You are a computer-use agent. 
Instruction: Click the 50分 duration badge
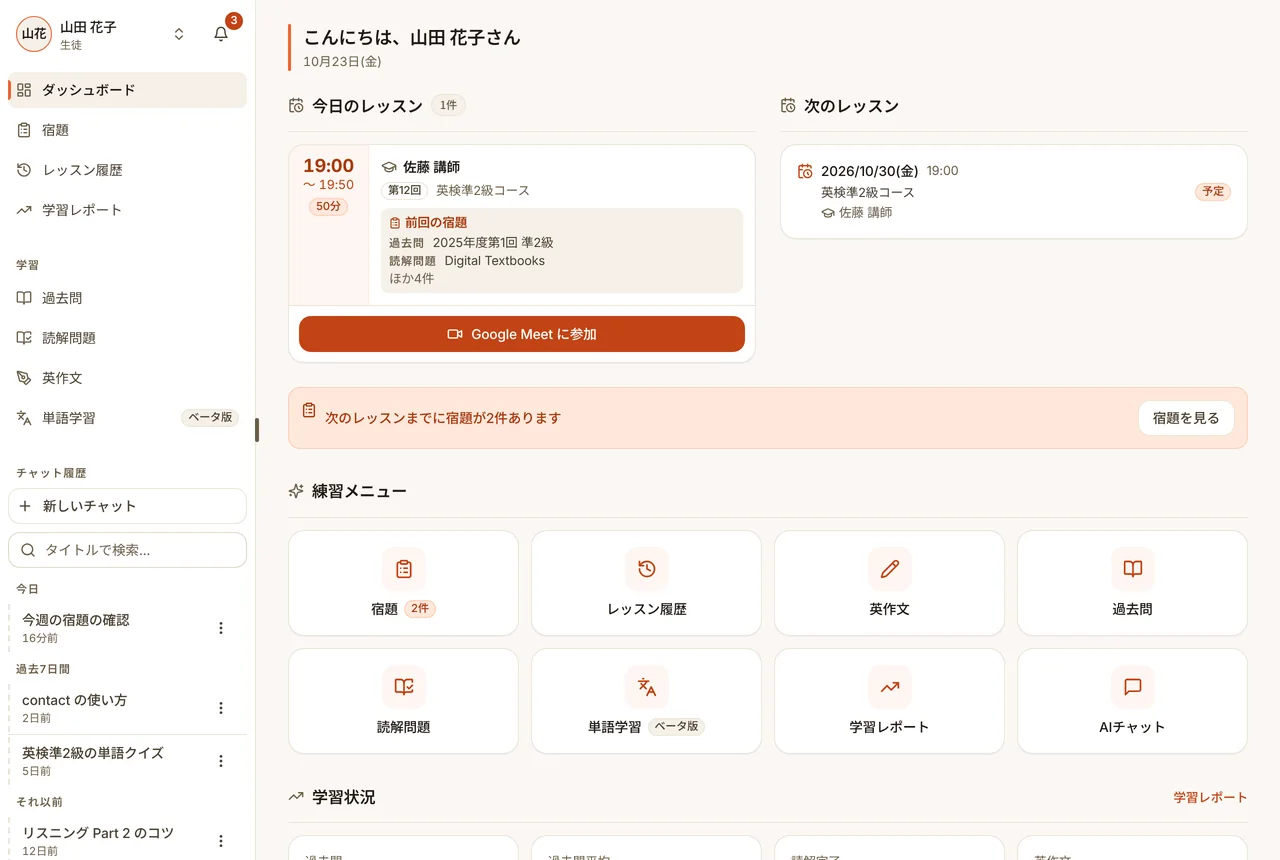pos(328,206)
